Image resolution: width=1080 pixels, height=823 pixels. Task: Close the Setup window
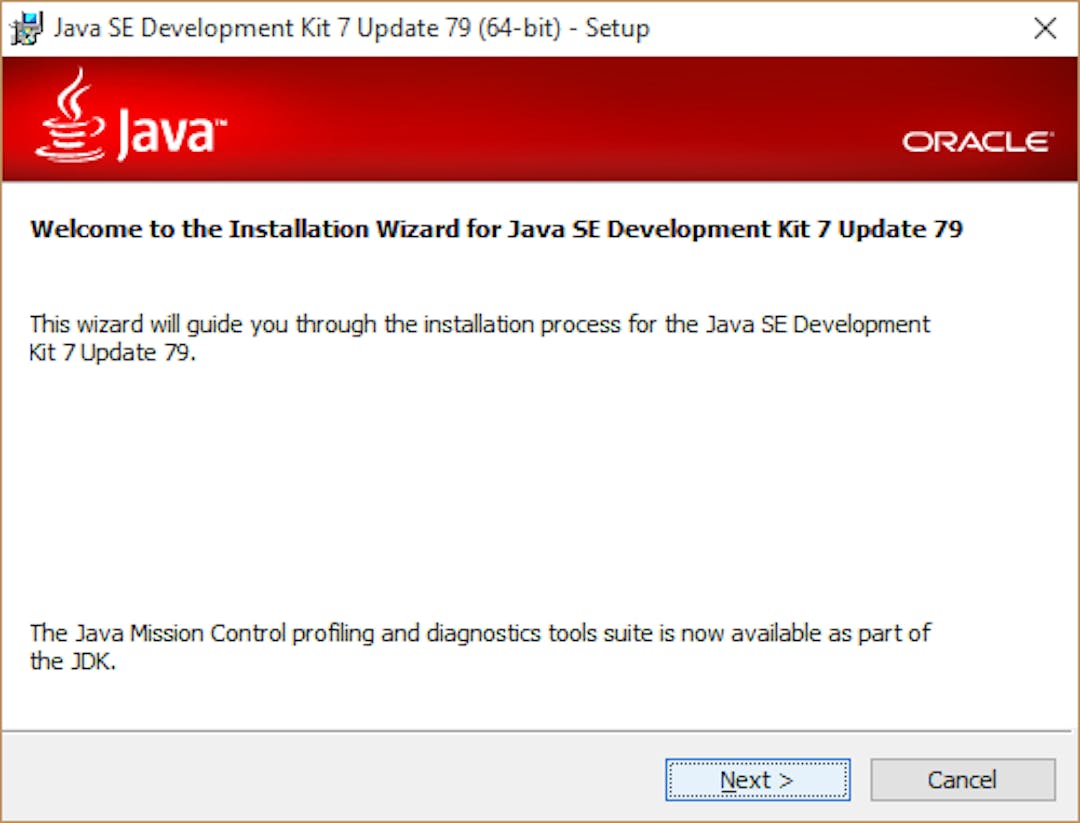click(1045, 28)
